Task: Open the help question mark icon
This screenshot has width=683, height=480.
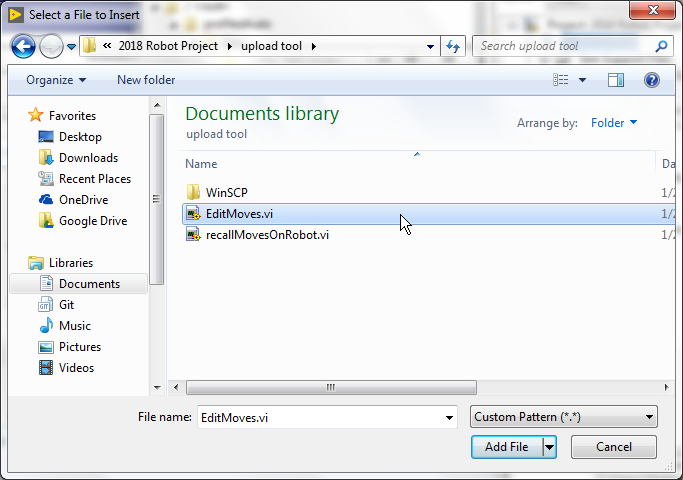Action: 651,80
